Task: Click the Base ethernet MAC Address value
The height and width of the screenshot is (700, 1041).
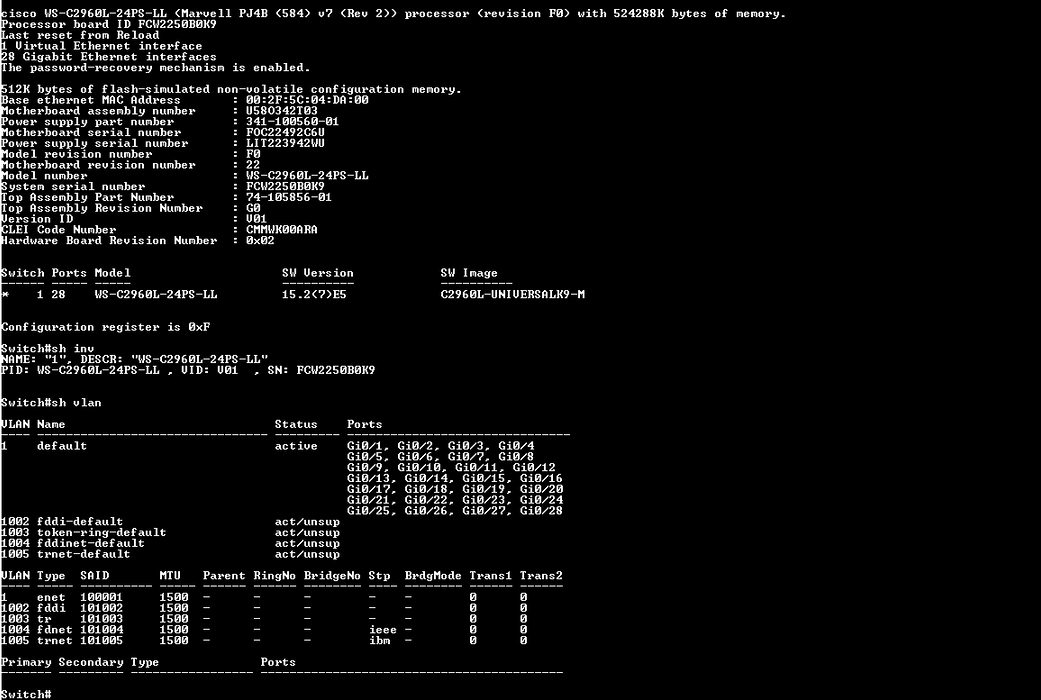Action: (307, 100)
